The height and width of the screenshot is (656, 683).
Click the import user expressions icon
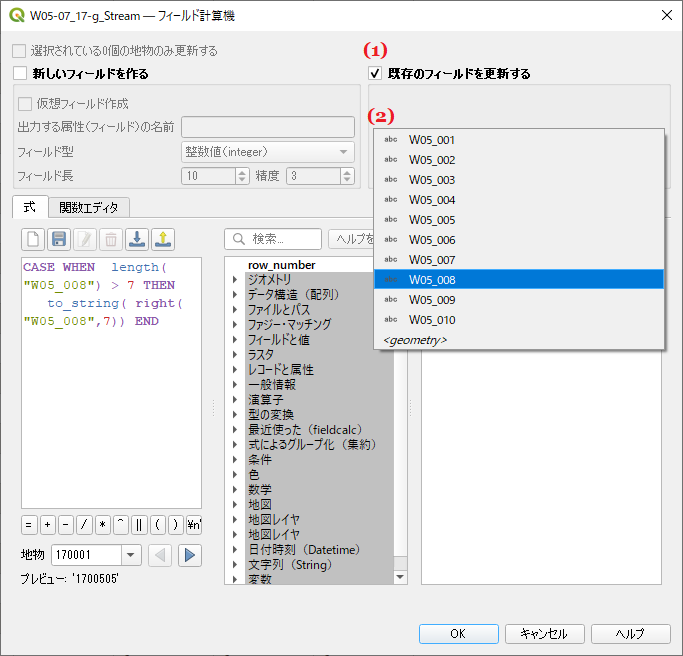click(137, 239)
